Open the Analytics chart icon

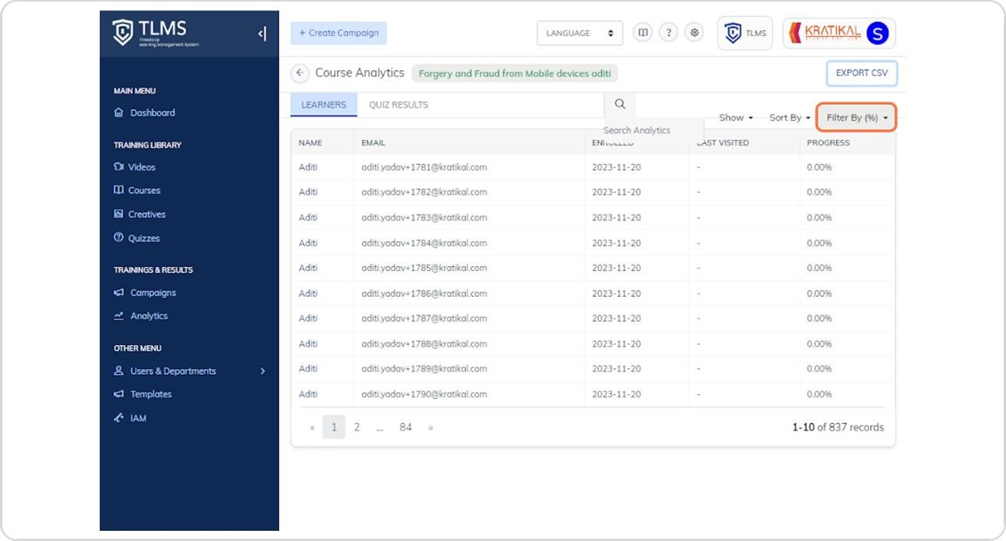tap(119, 316)
